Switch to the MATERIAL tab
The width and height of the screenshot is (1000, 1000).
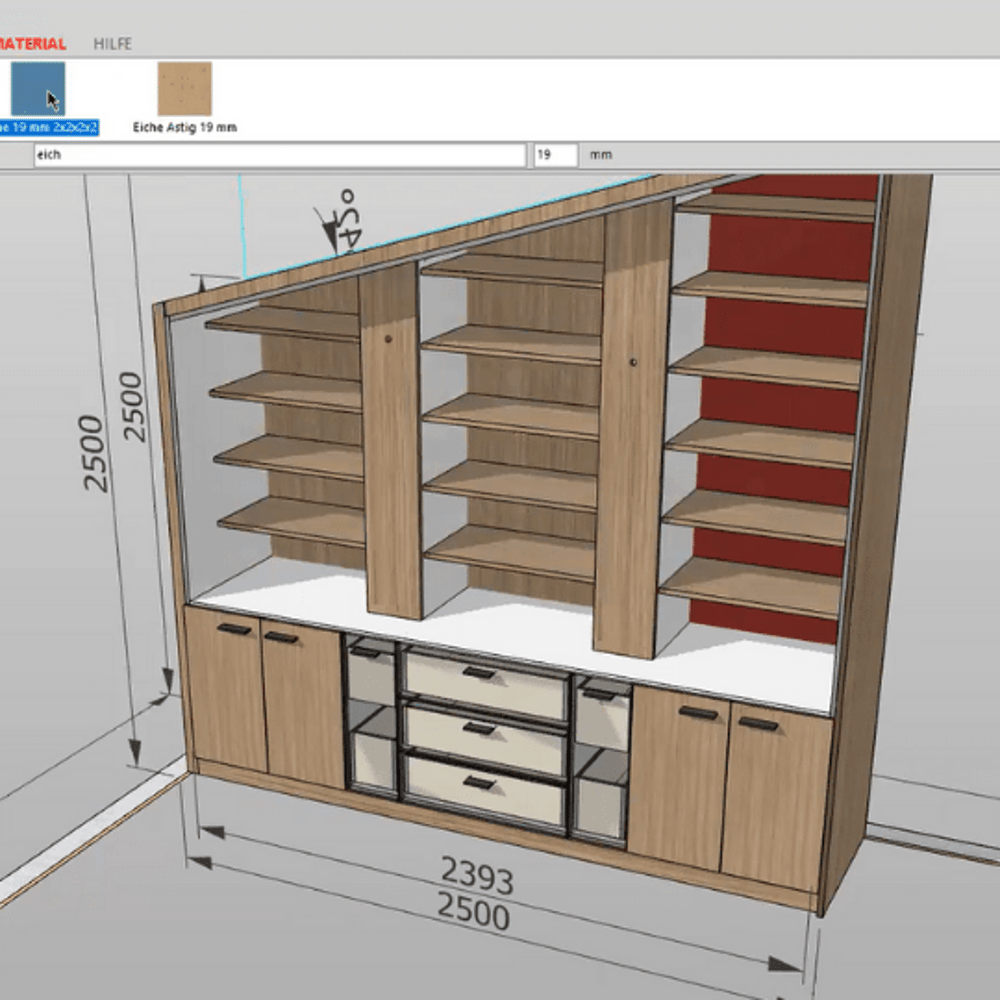(33, 43)
